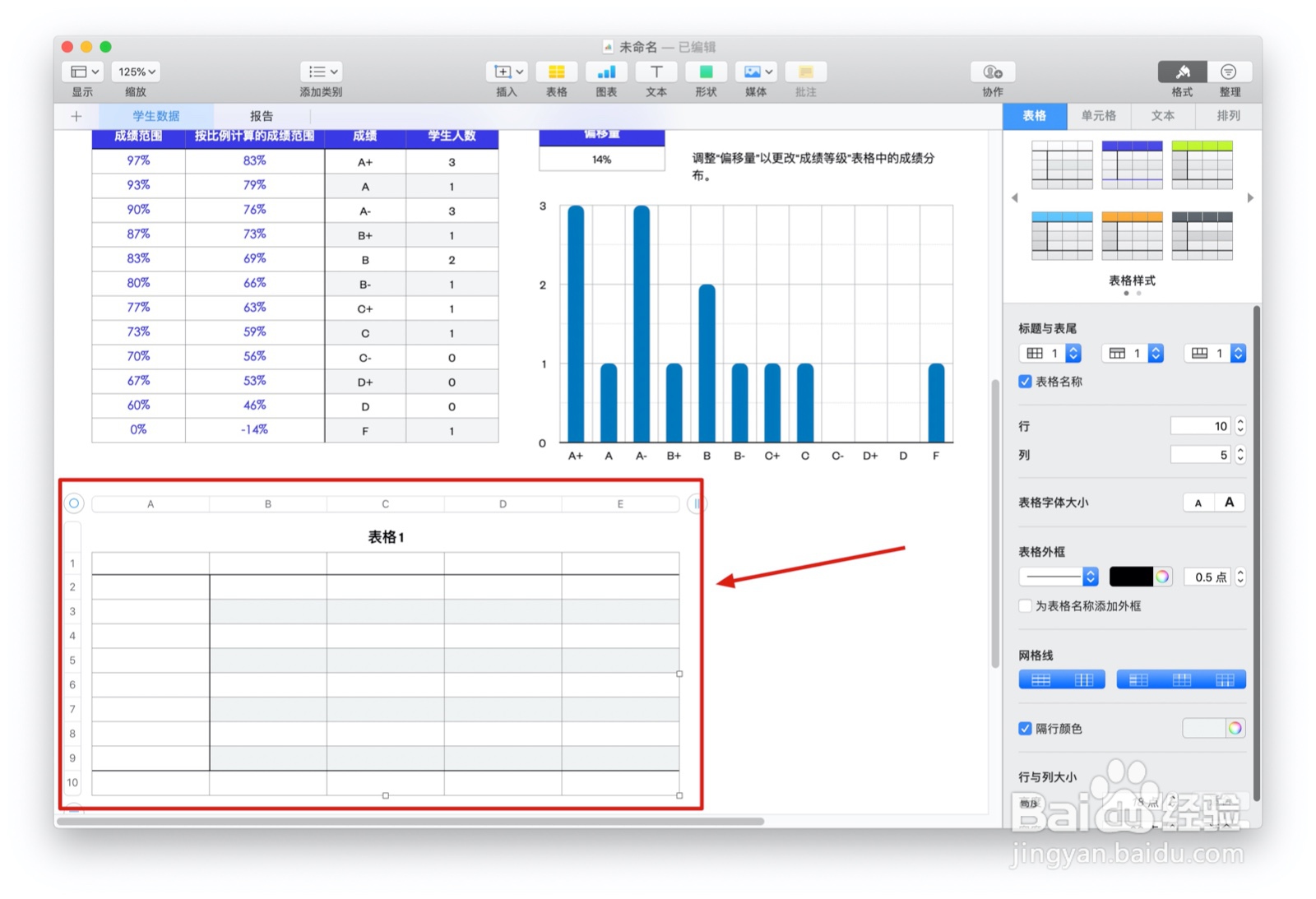Click the circular table select handle
Screen dimensions: 1316x899
(74, 503)
